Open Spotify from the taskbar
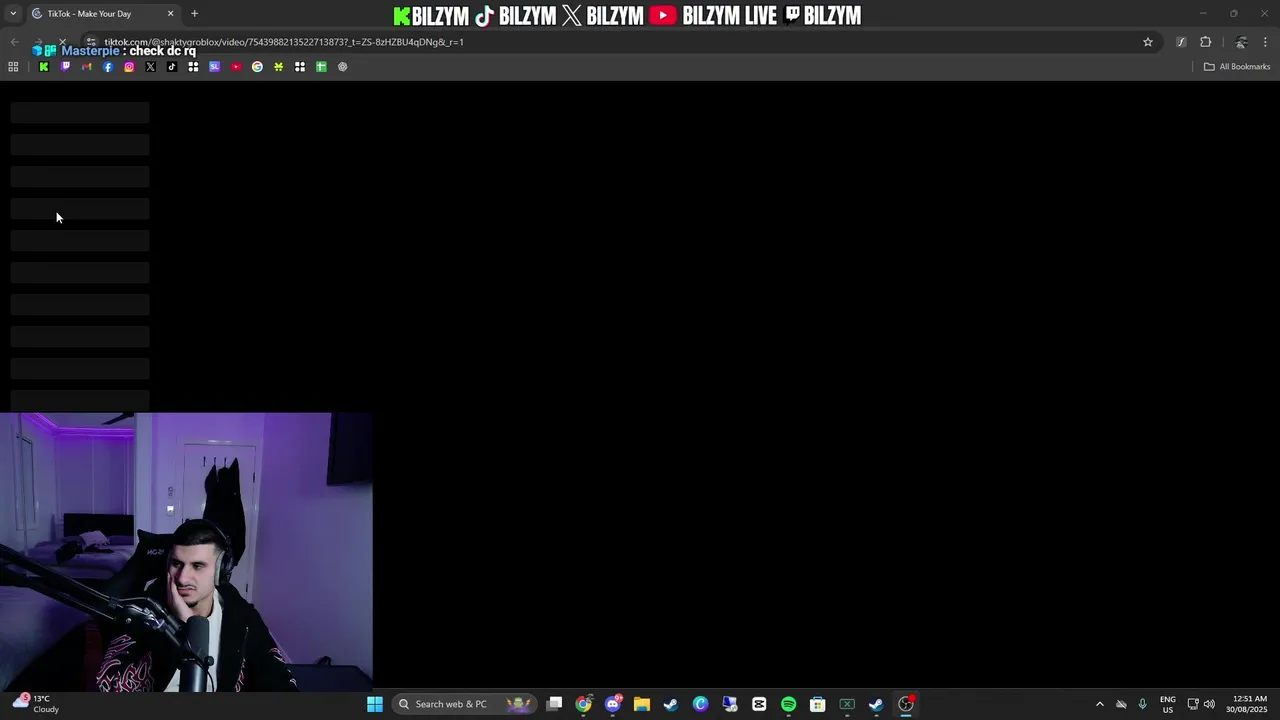This screenshot has width=1280, height=720. (788, 704)
